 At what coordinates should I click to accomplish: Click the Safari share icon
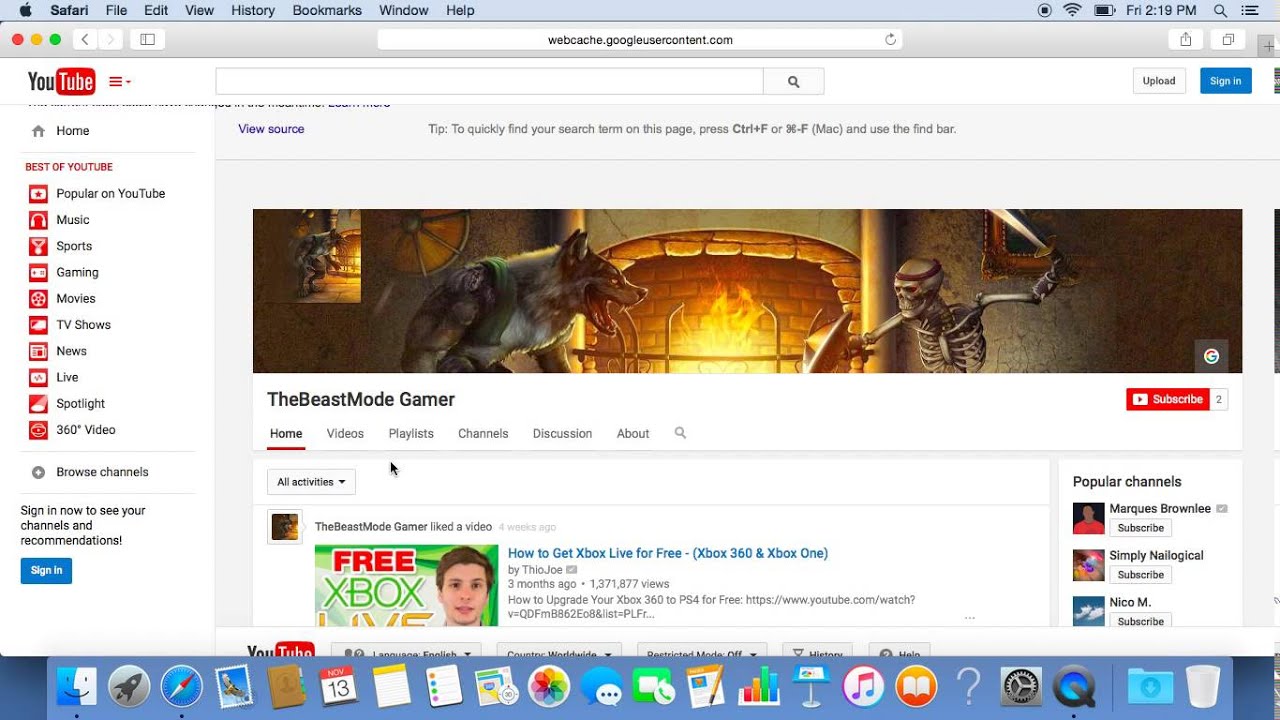coord(1186,40)
